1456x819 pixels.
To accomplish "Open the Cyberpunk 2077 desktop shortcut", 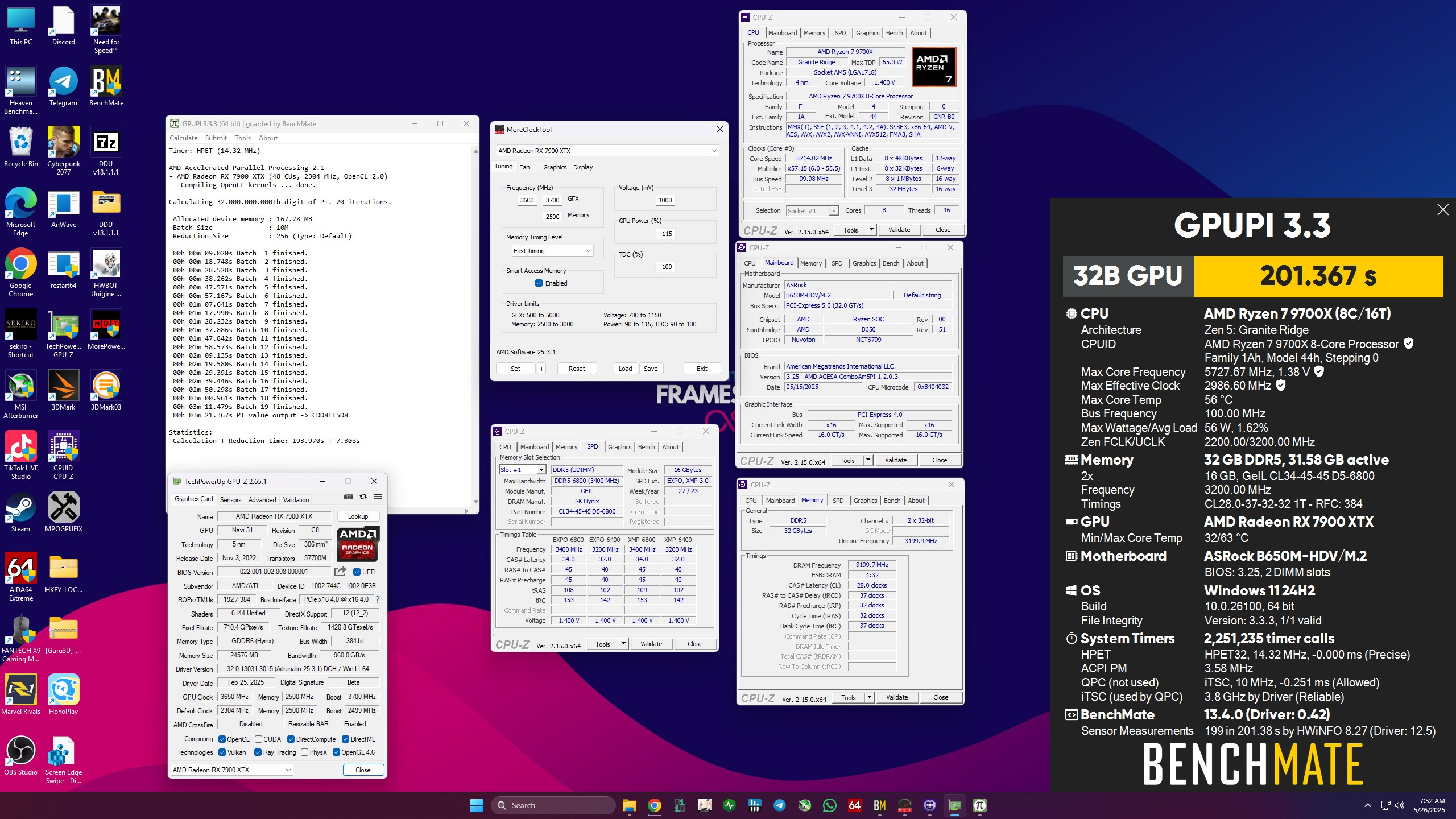I will point(63,151).
